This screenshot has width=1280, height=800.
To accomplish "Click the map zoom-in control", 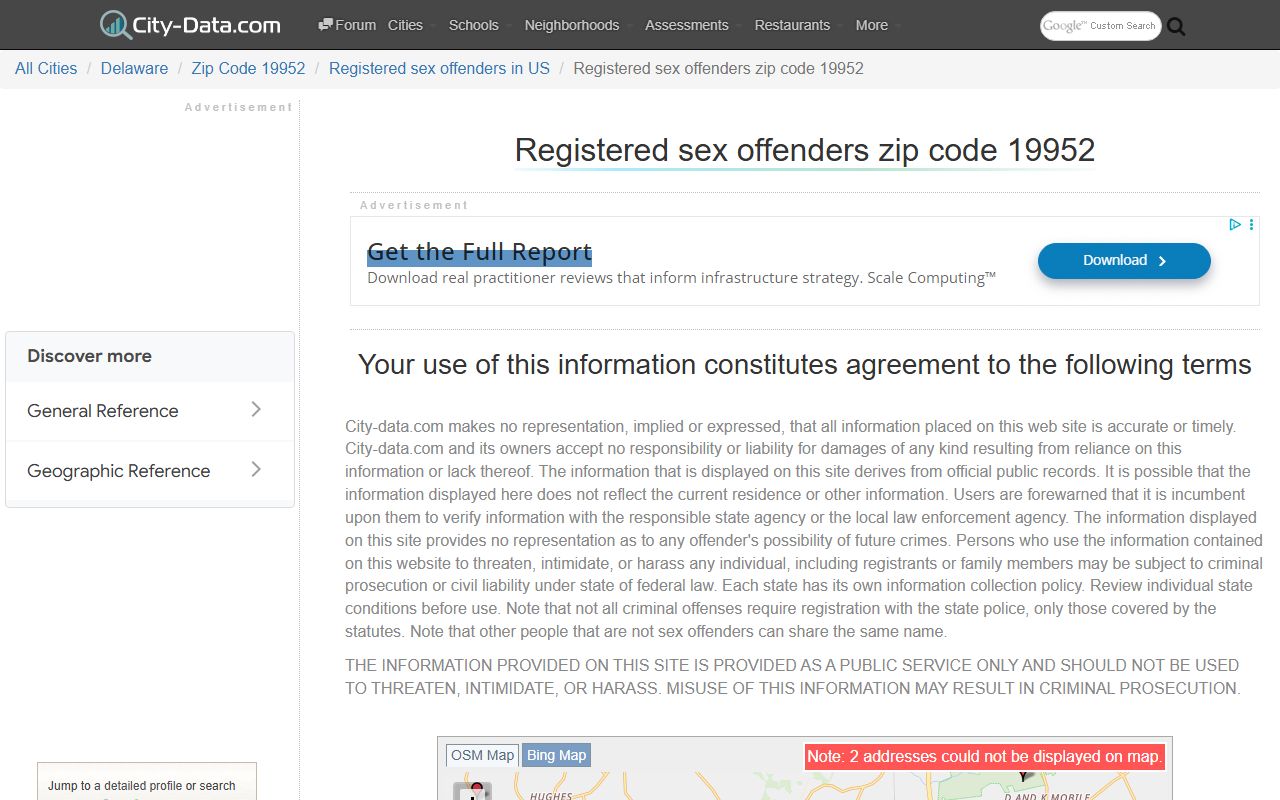I will 472,793.
